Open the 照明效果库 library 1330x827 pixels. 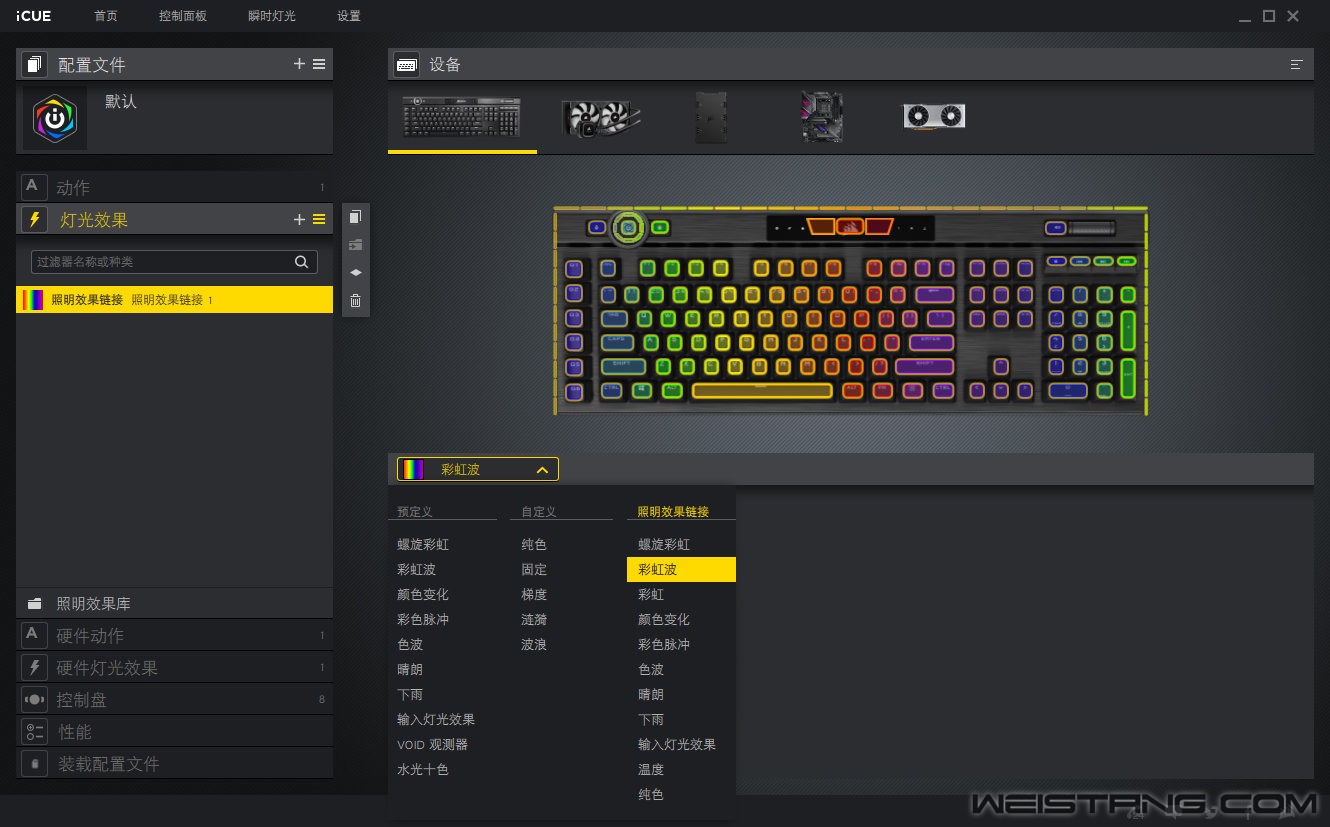click(x=174, y=604)
